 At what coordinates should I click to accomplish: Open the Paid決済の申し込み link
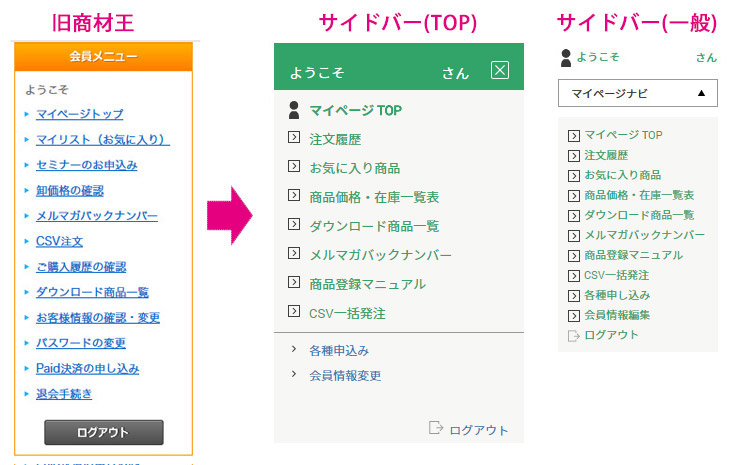coord(88,368)
